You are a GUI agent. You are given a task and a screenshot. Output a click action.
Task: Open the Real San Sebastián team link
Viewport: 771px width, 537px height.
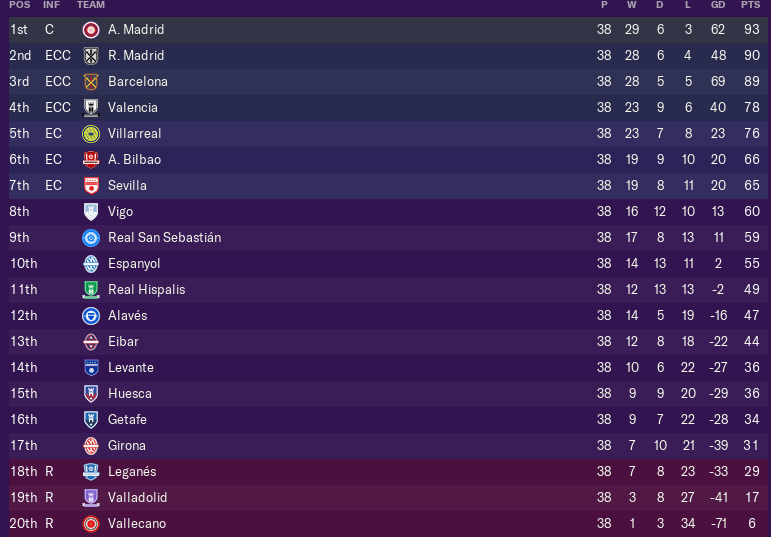(x=164, y=238)
